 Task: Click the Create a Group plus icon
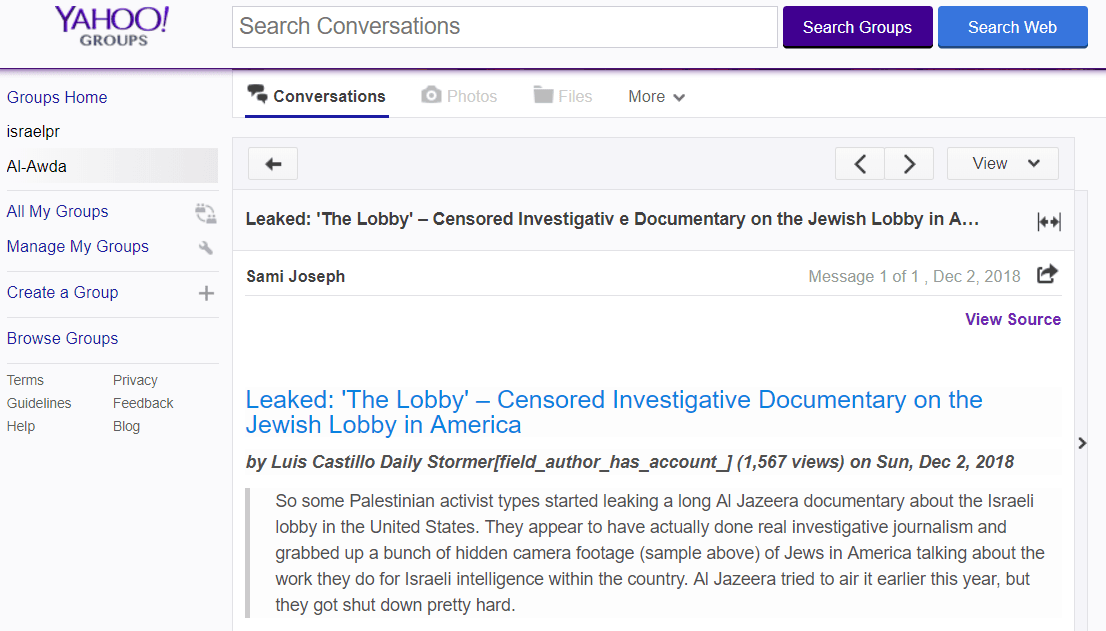[x=206, y=293]
